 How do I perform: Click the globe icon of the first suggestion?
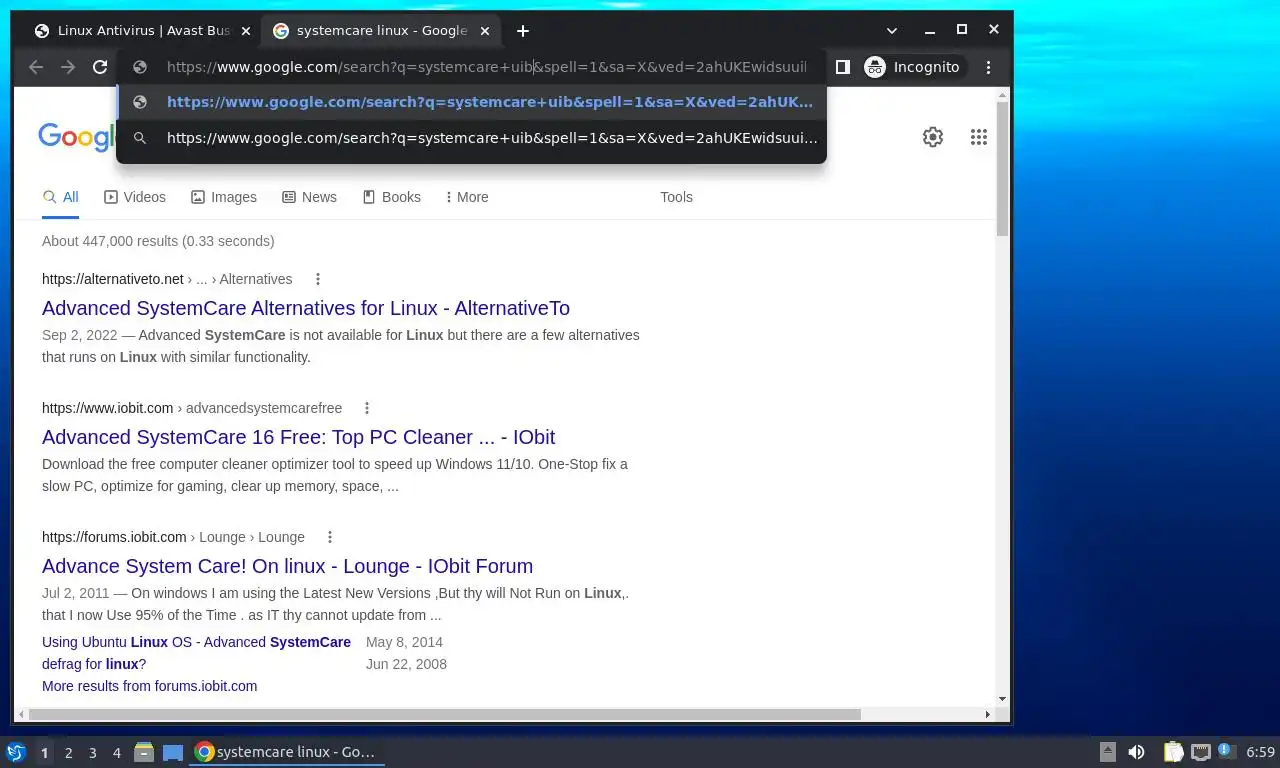coord(140,102)
